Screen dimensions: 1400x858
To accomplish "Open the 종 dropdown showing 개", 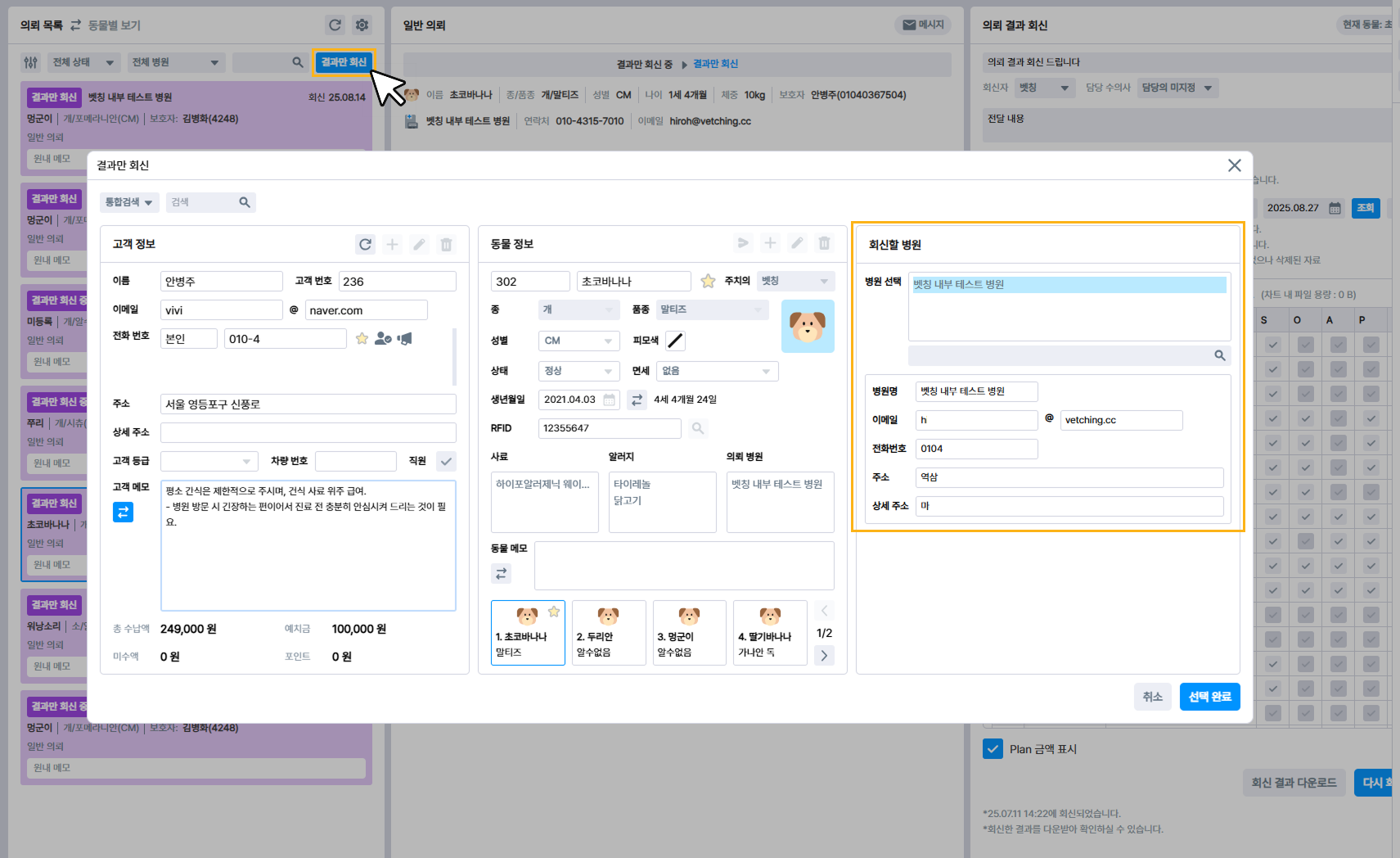I will coord(579,309).
